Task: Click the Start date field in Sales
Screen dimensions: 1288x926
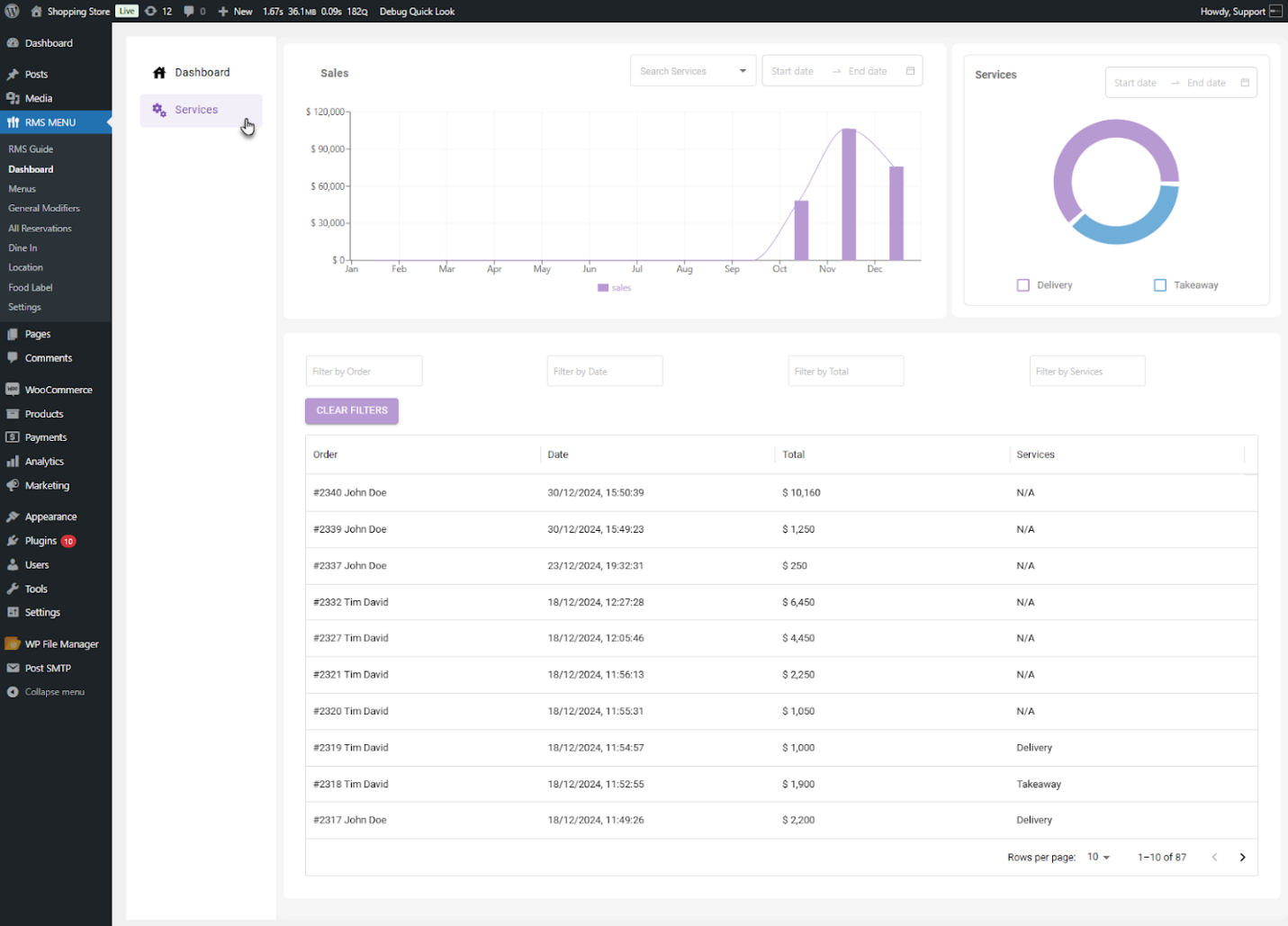Action: [793, 71]
